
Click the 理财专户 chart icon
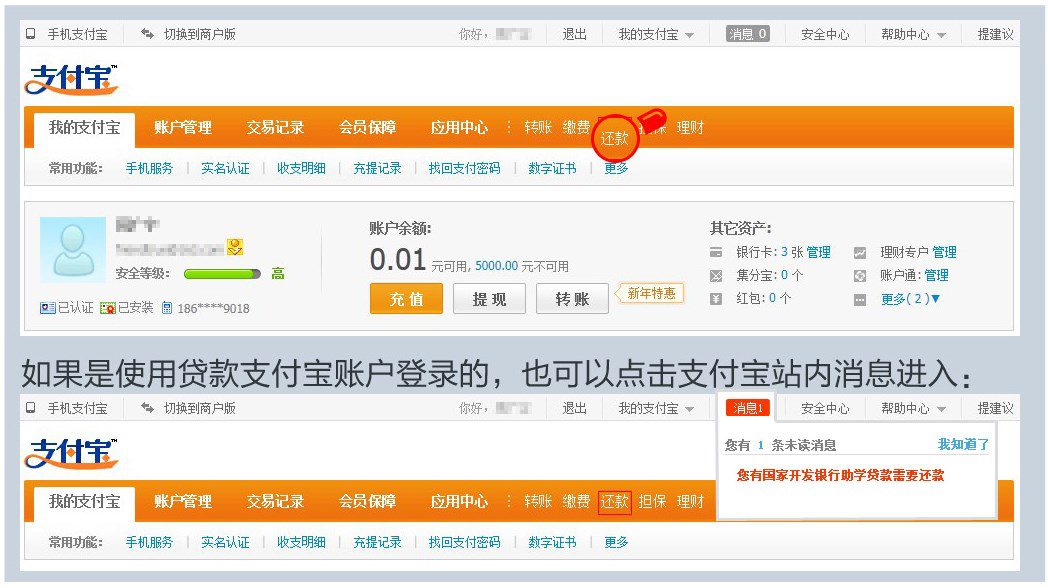tap(860, 252)
